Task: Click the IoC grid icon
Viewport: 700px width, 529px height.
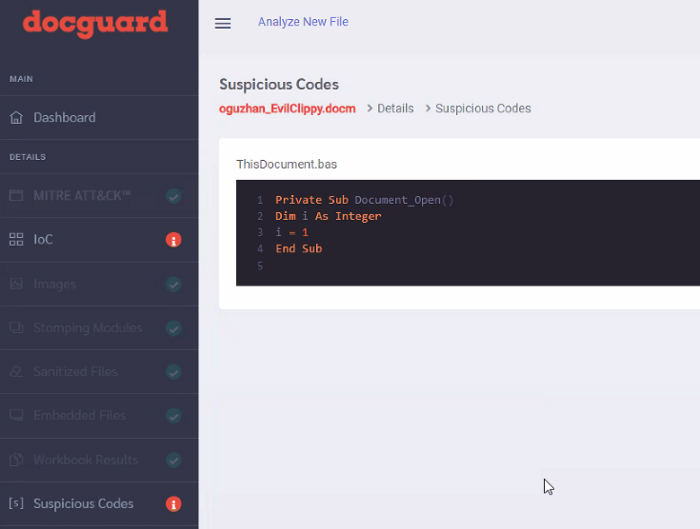Action: tap(16, 239)
